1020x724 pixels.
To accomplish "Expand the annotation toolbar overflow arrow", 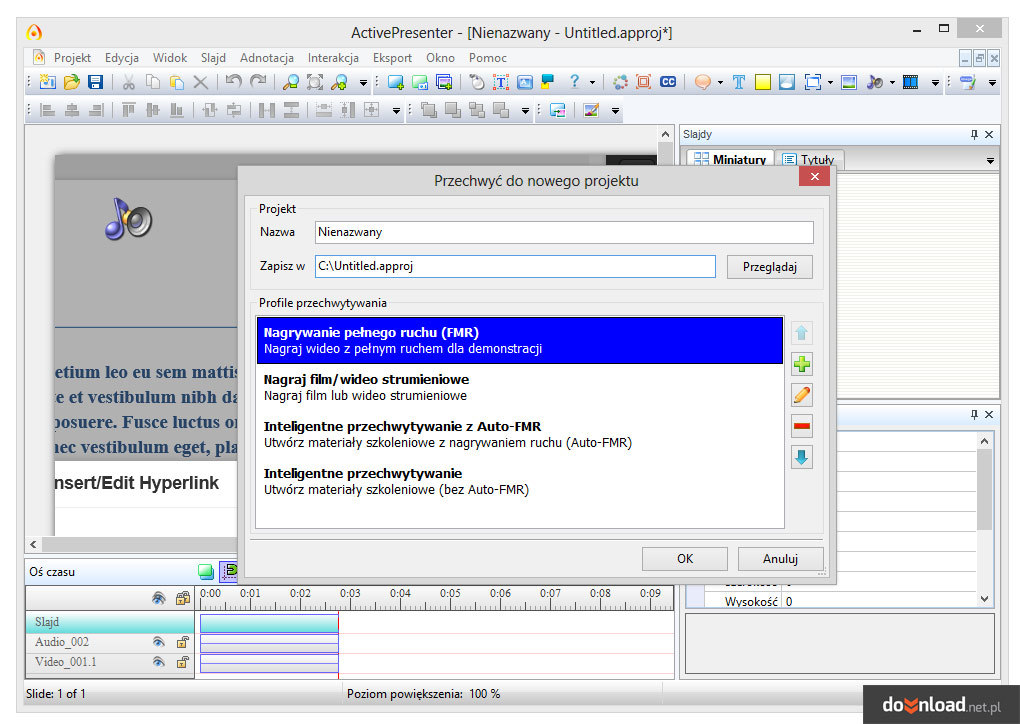I will click(x=935, y=83).
